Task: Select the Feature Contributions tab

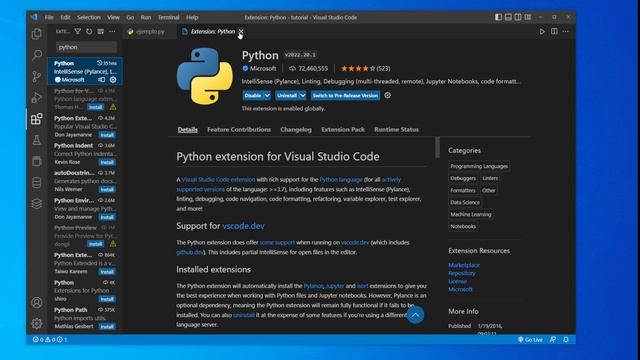Action: click(239, 129)
